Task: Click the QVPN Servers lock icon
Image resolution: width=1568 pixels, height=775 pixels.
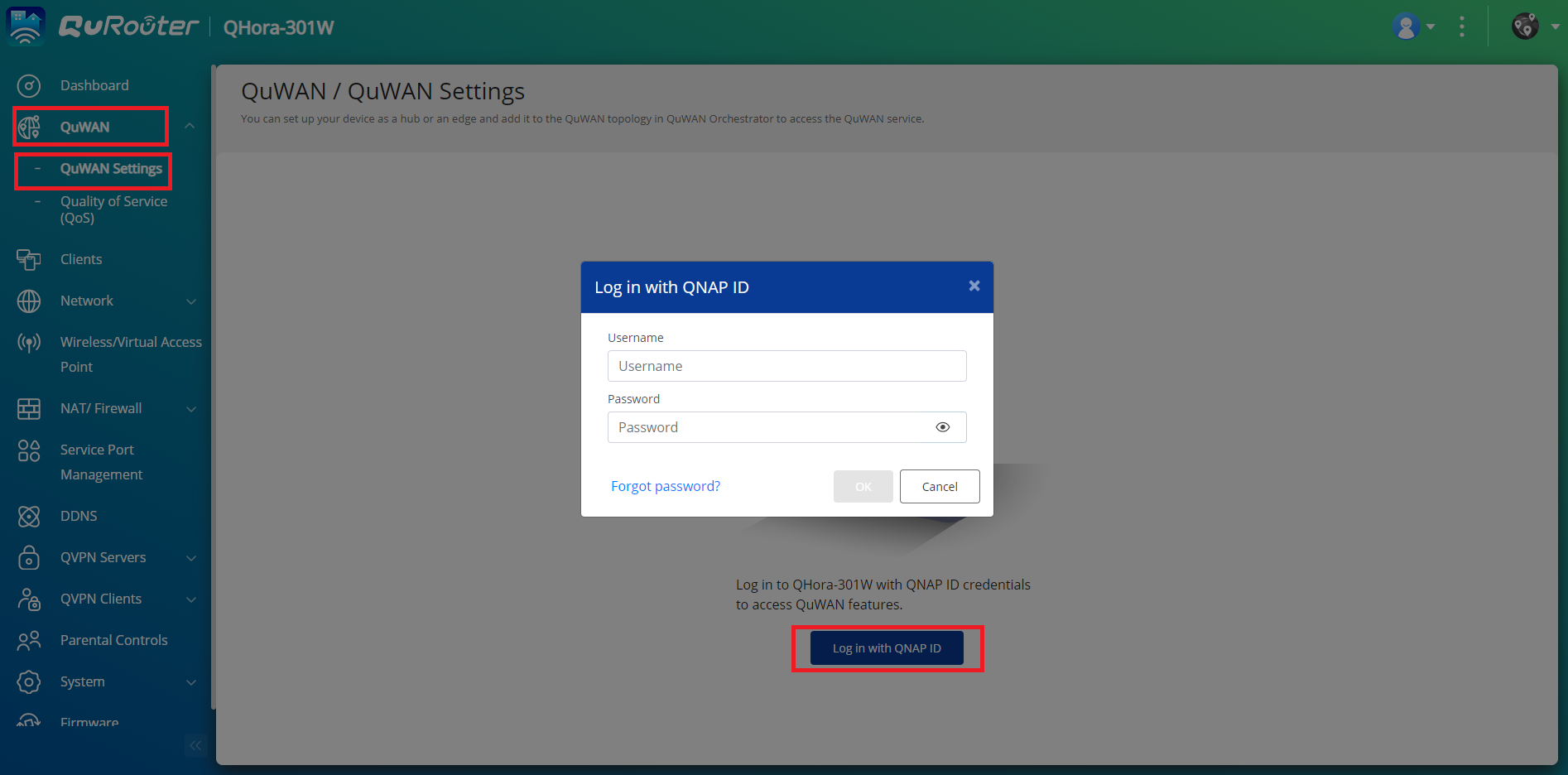Action: coord(29,557)
